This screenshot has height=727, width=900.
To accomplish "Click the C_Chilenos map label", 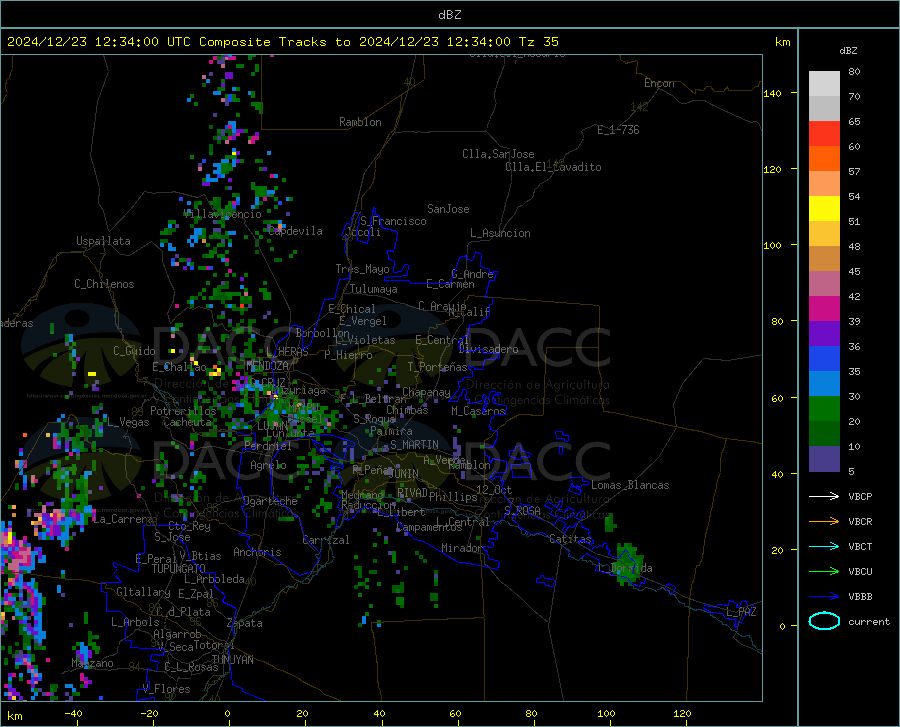I will (104, 284).
